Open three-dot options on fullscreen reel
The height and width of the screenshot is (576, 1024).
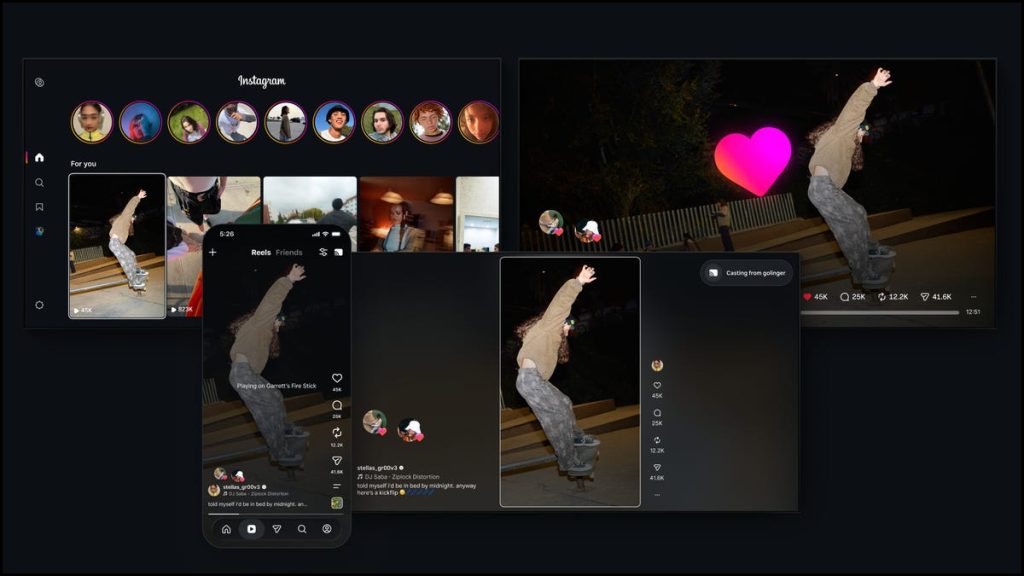coord(973,296)
